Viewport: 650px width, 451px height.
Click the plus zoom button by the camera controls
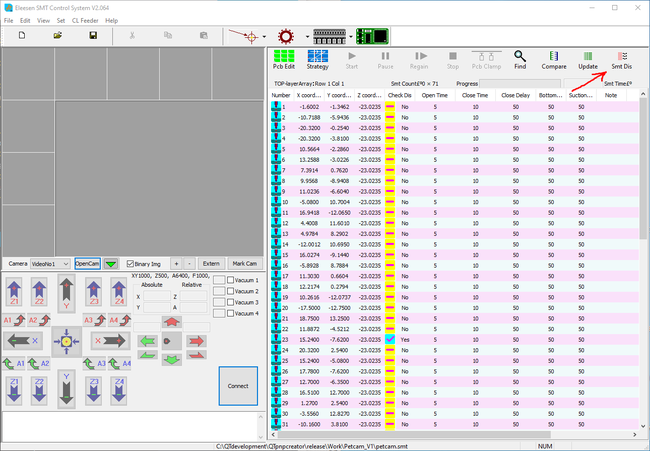point(176,264)
